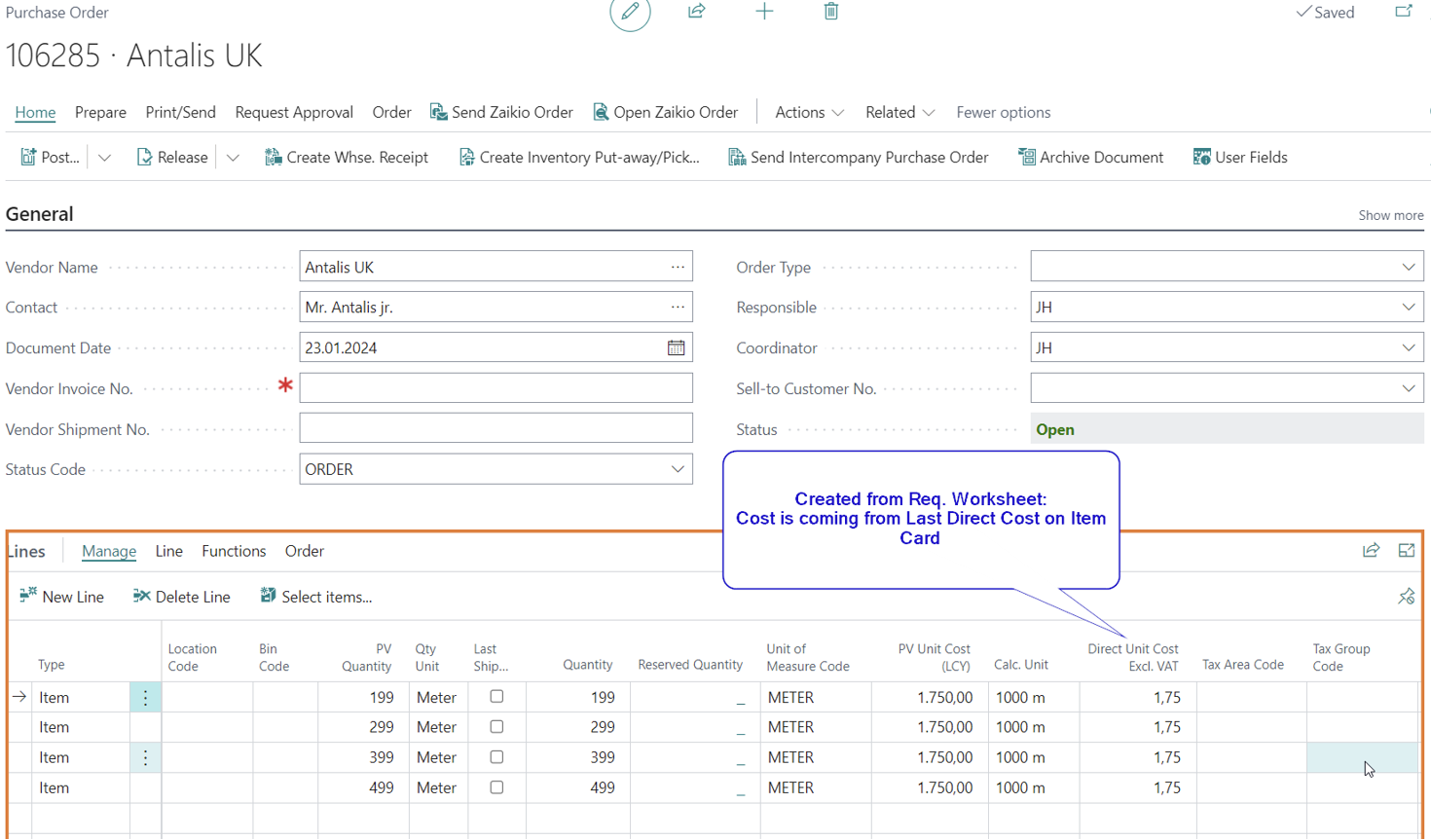Open the Coordinator dropdown
The width and height of the screenshot is (1431, 840).
coord(1409,347)
